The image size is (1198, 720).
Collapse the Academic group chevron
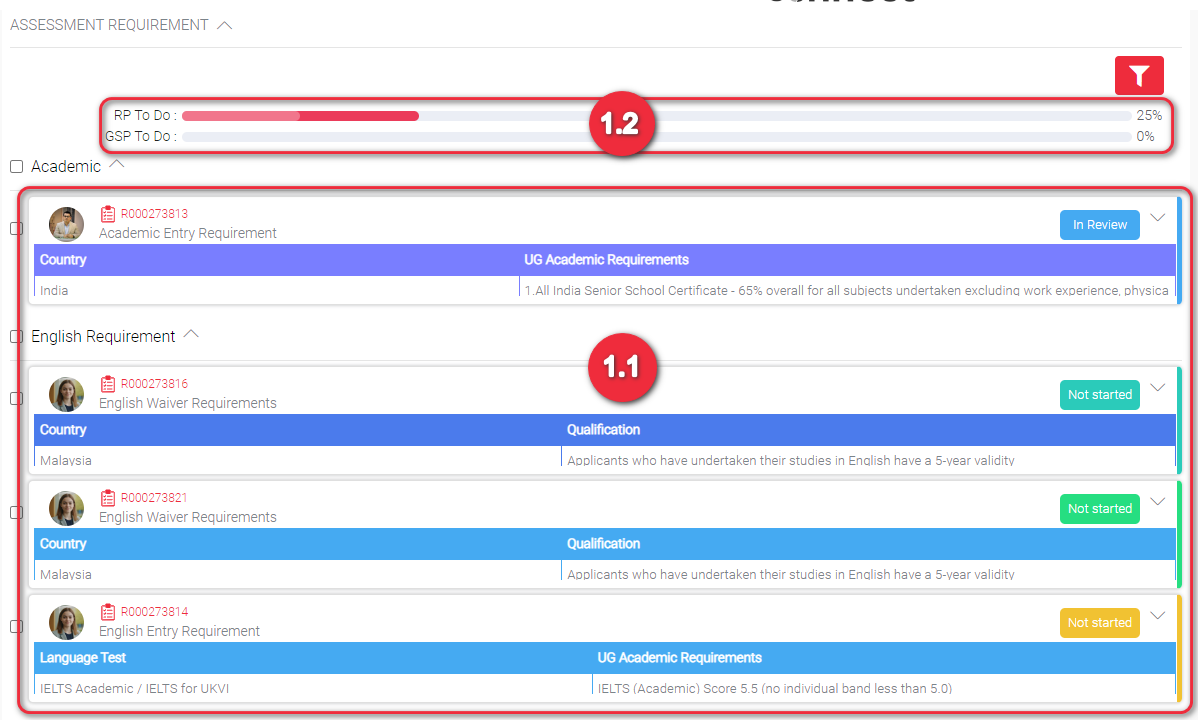117,164
